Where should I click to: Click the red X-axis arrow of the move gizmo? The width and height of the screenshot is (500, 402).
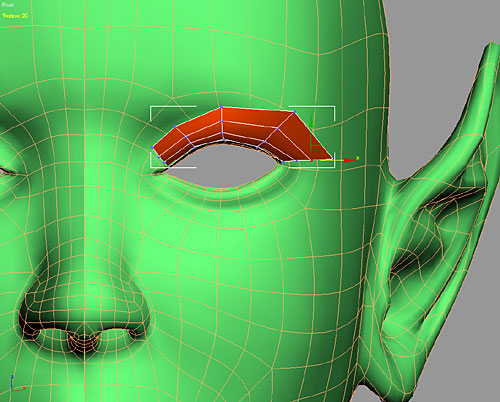click(x=350, y=160)
